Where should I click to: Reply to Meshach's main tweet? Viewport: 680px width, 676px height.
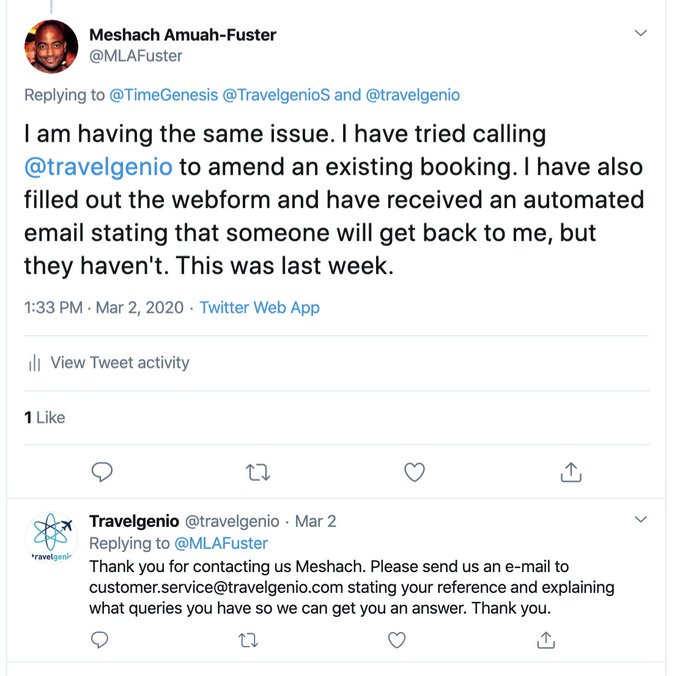pos(102,471)
